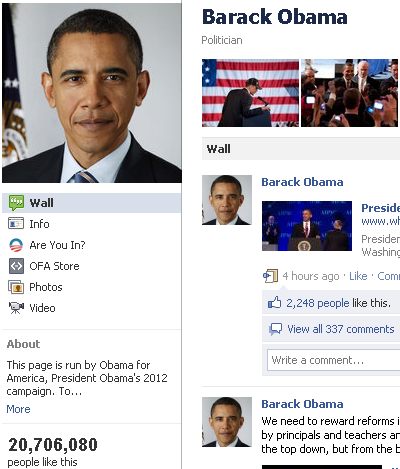Expand the About text with More link

click(x=18, y=409)
